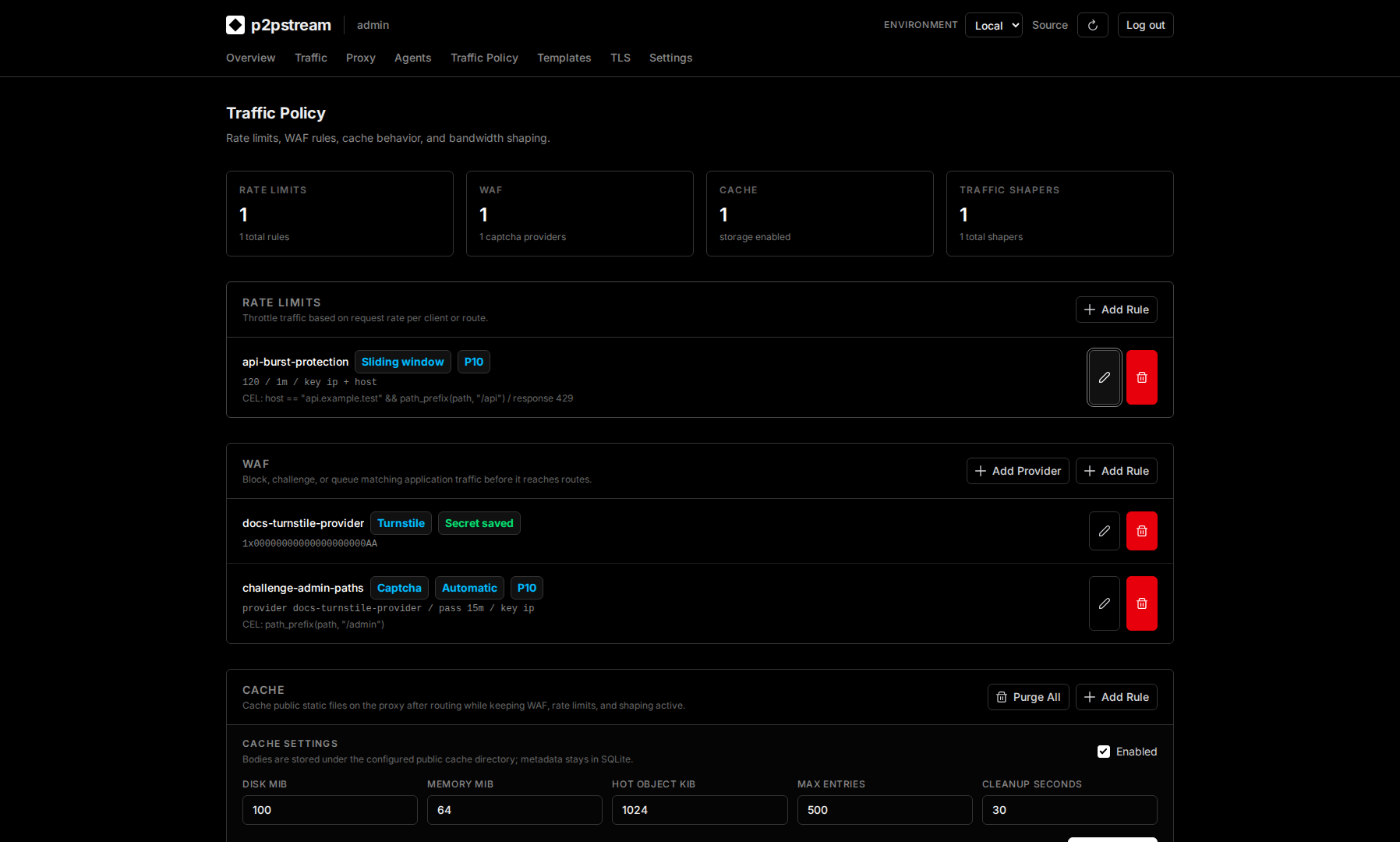Click the Secret saved badge
The width and height of the screenshot is (1400, 842).
click(x=479, y=523)
